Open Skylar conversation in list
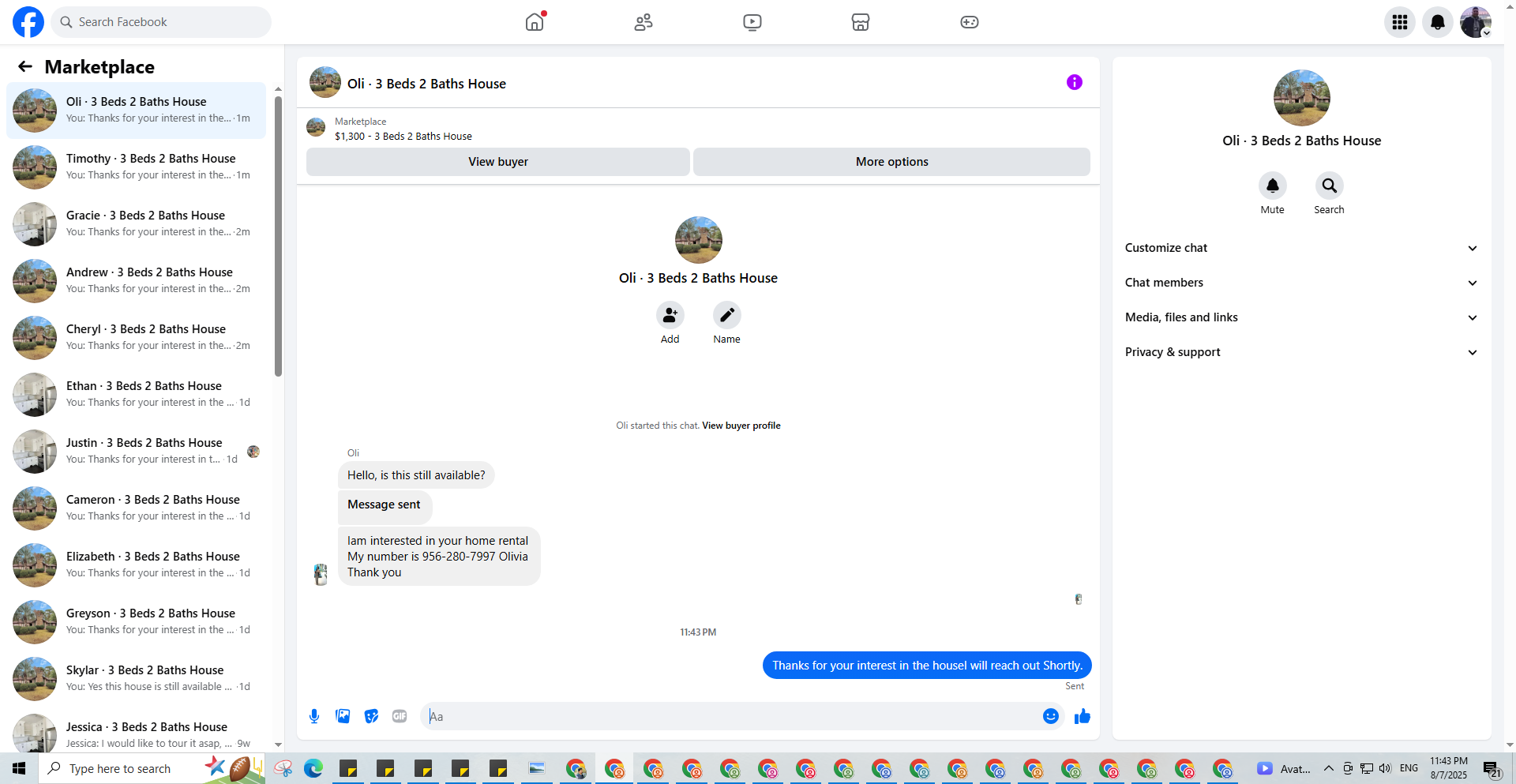Image resolution: width=1516 pixels, height=784 pixels. (x=136, y=679)
